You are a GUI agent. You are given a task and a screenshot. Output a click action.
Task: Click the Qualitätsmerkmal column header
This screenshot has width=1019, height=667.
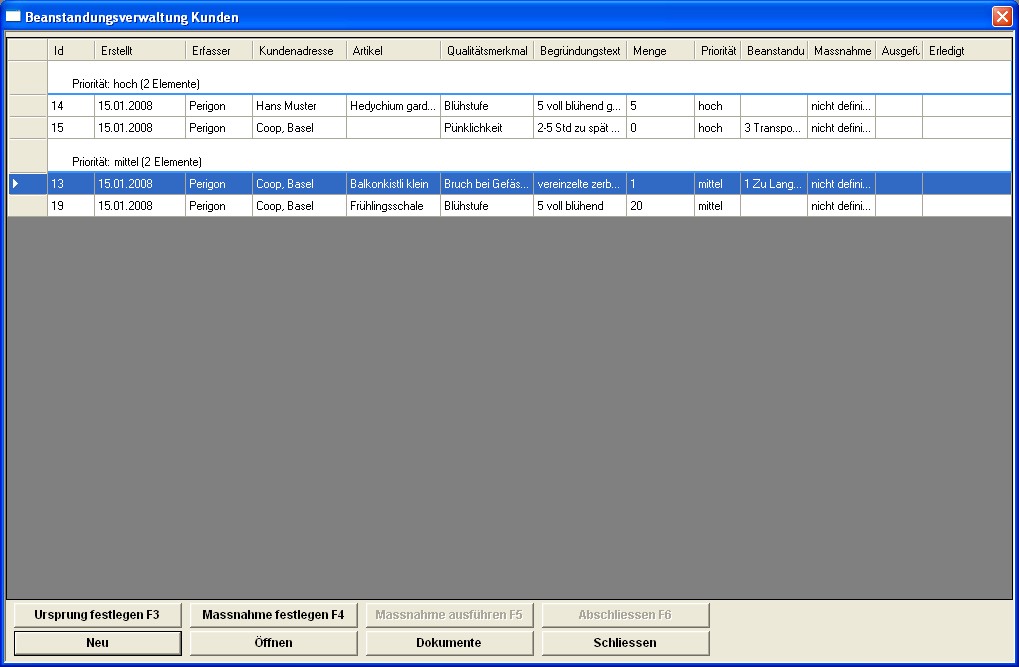pyautogui.click(x=487, y=51)
